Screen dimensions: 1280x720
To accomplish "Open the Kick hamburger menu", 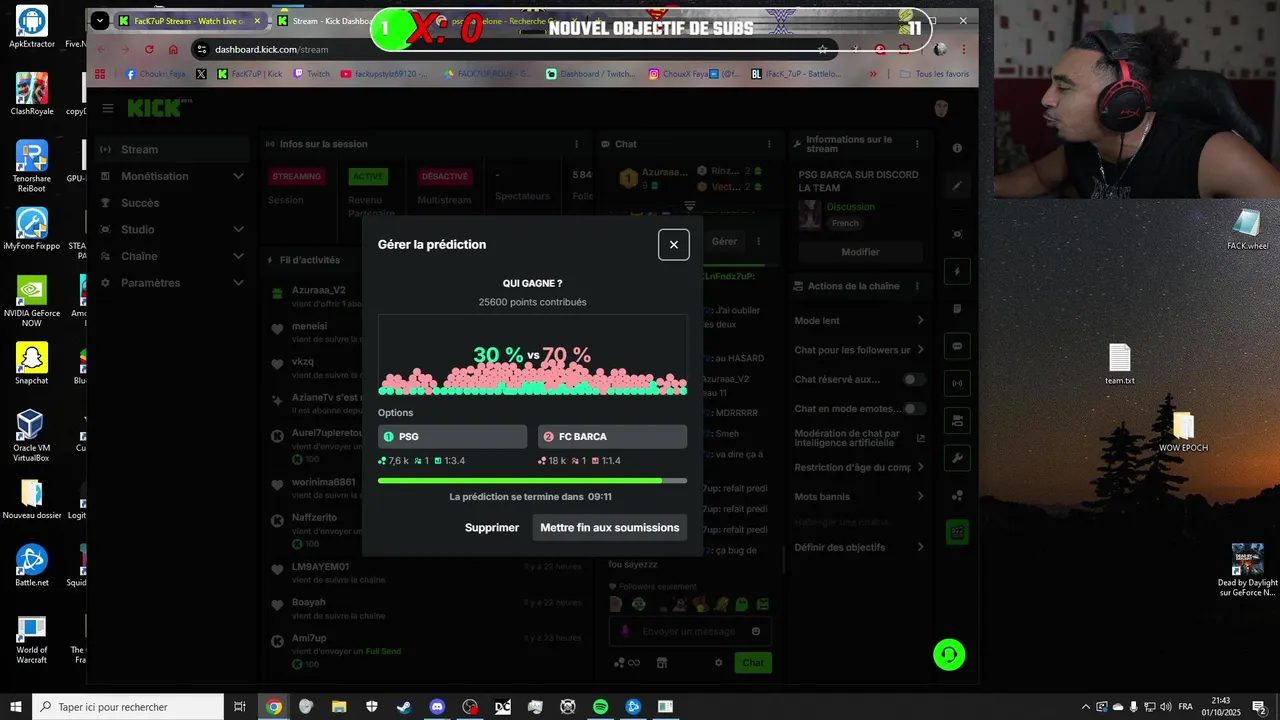I will point(107,108).
